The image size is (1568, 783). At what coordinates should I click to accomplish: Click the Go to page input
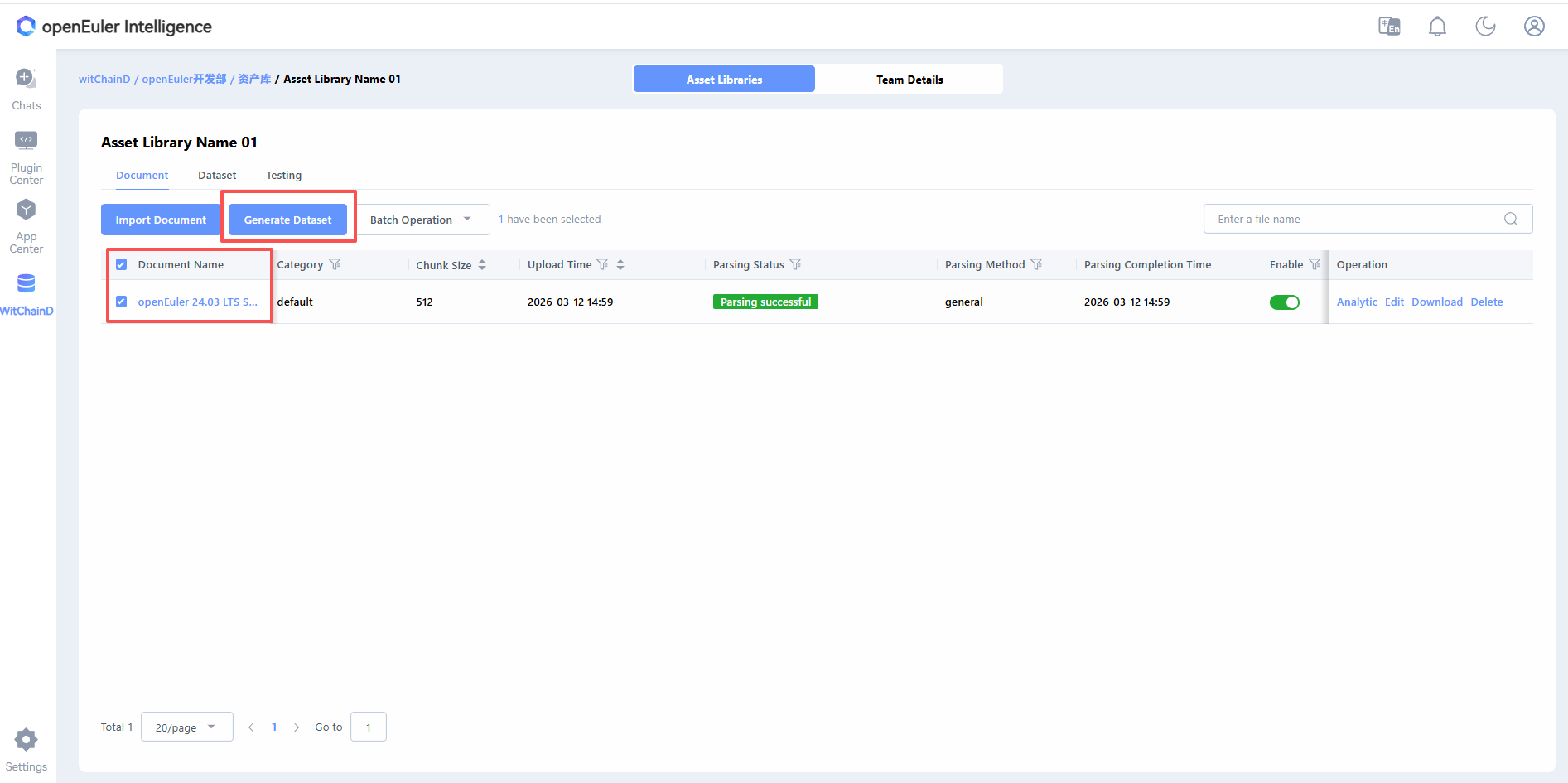[x=369, y=727]
